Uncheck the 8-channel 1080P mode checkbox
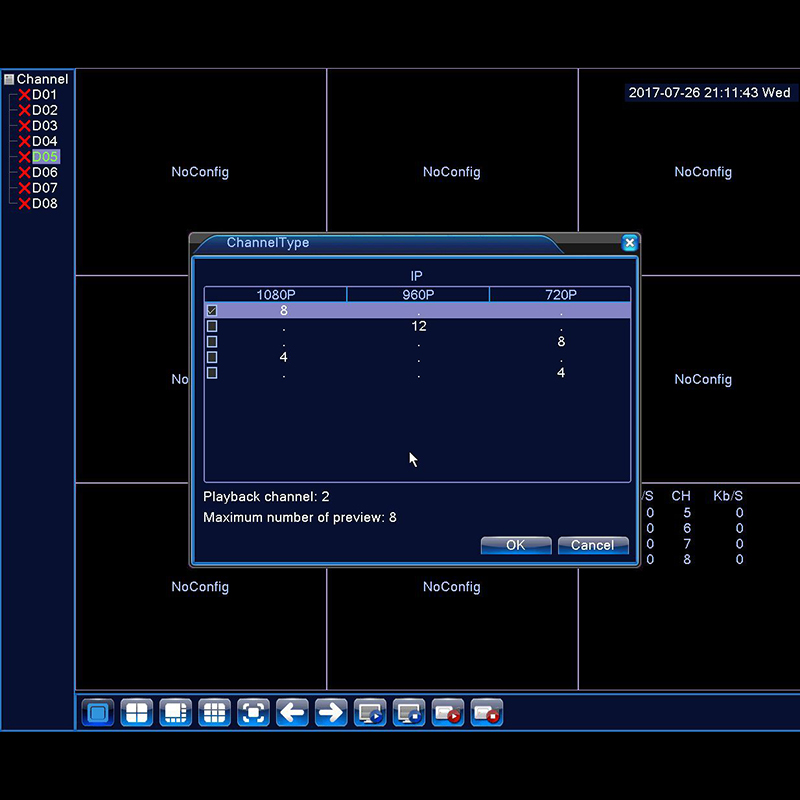Image resolution: width=800 pixels, height=800 pixels. point(212,311)
